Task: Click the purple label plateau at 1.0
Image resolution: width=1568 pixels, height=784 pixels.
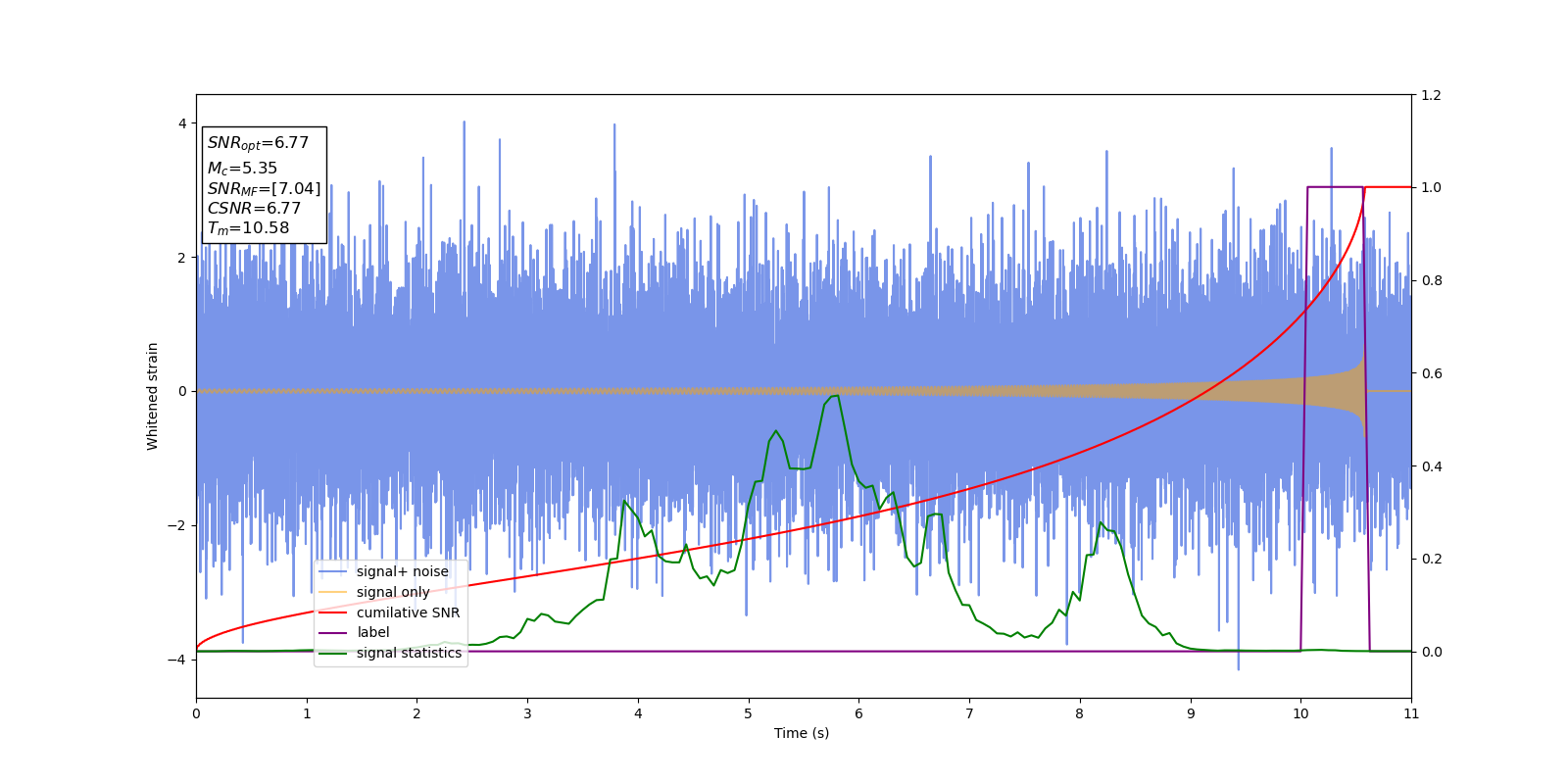Action: click(x=1335, y=187)
